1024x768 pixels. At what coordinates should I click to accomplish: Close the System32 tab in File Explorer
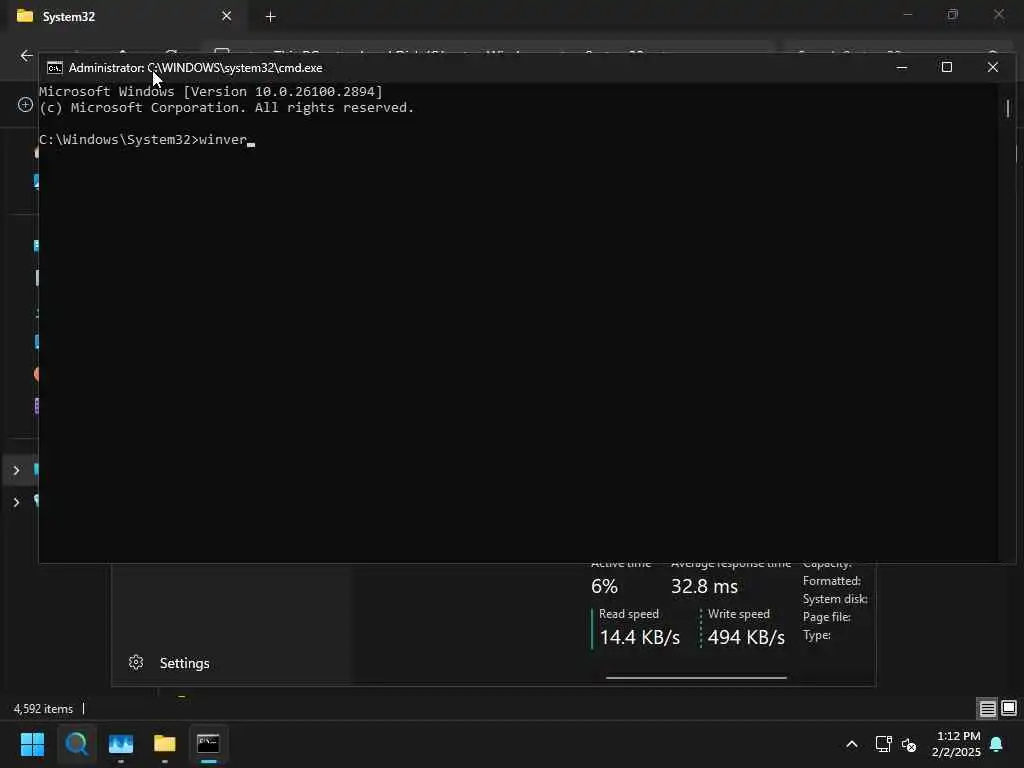click(x=227, y=16)
